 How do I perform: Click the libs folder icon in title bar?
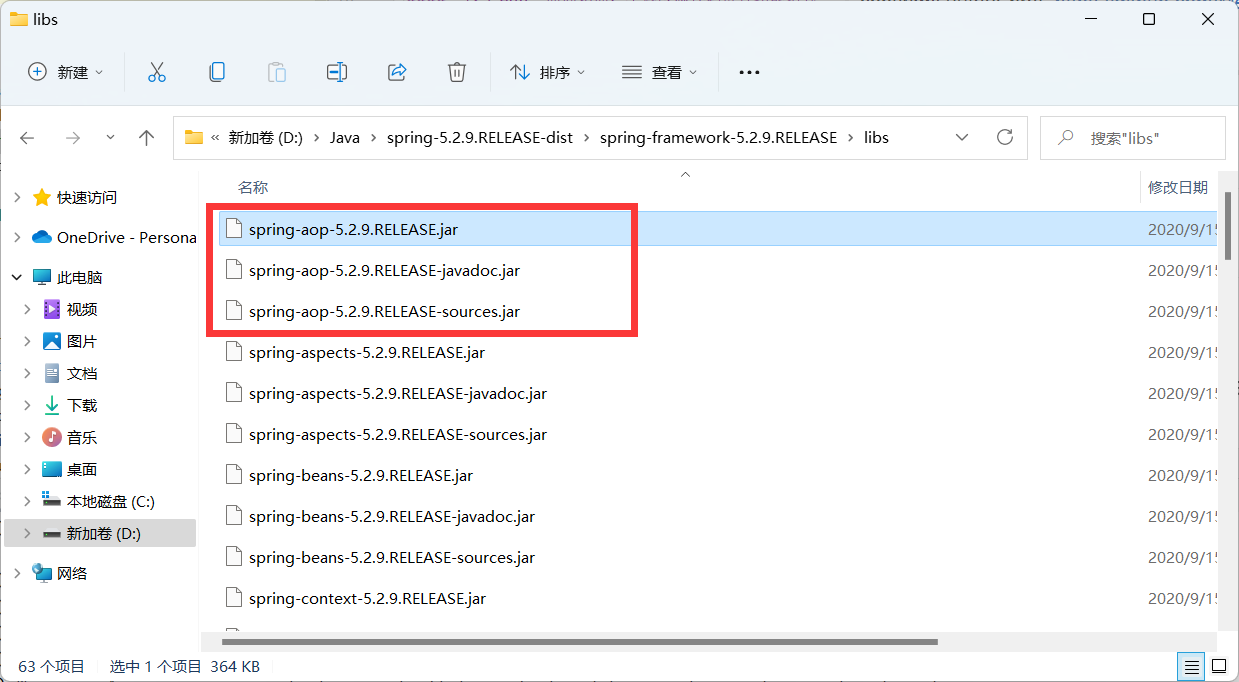pos(18,19)
